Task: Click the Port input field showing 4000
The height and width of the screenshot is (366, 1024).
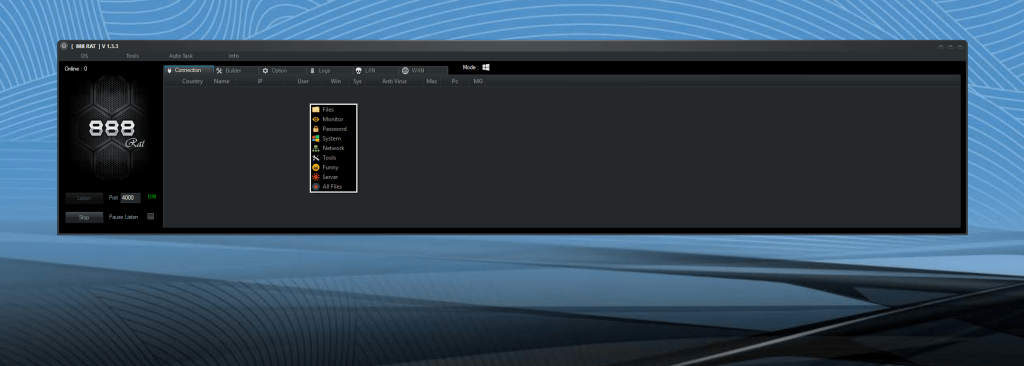Action: click(x=130, y=197)
